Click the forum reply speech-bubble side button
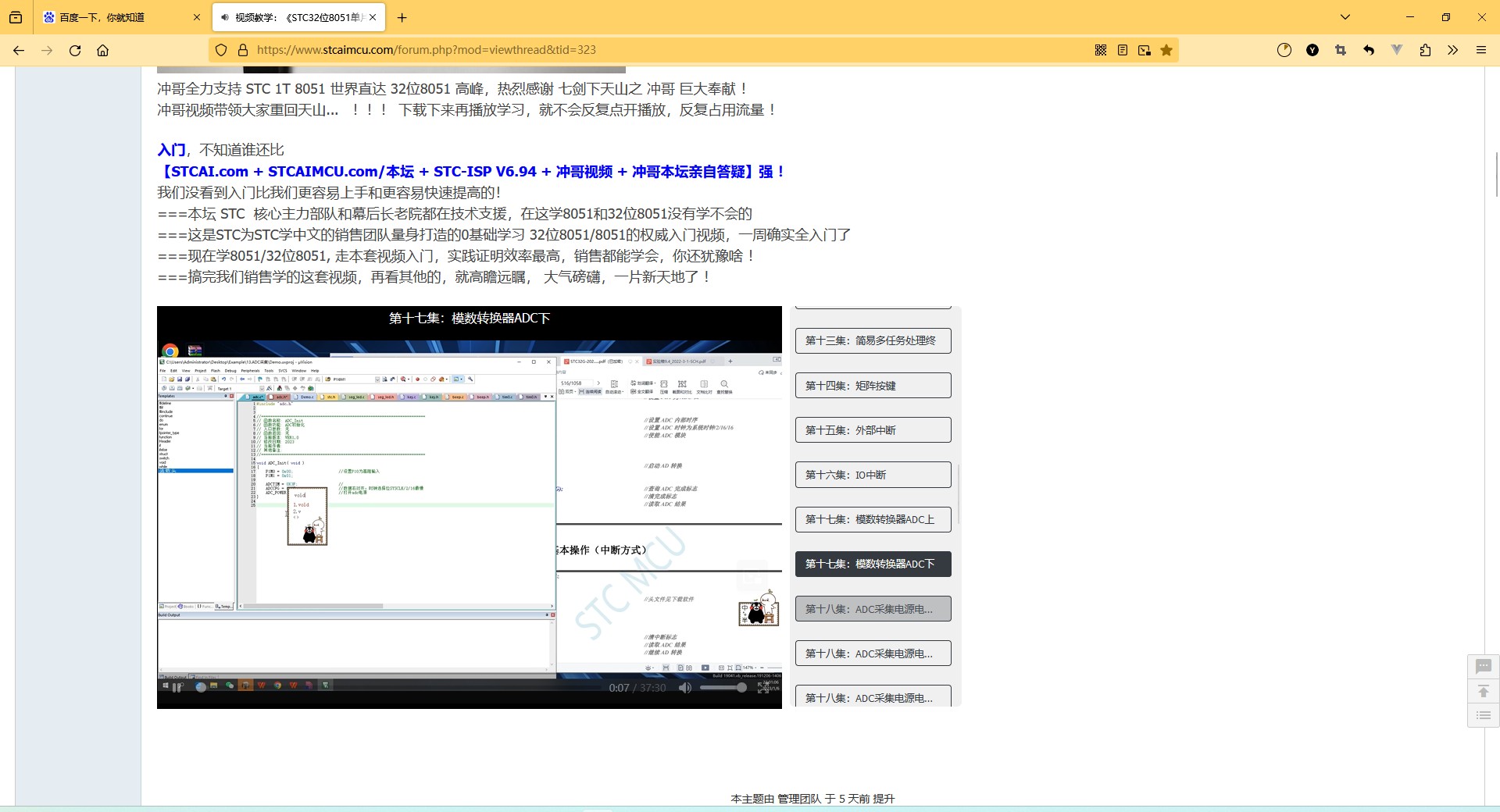Viewport: 1500px width, 812px height. click(1484, 666)
